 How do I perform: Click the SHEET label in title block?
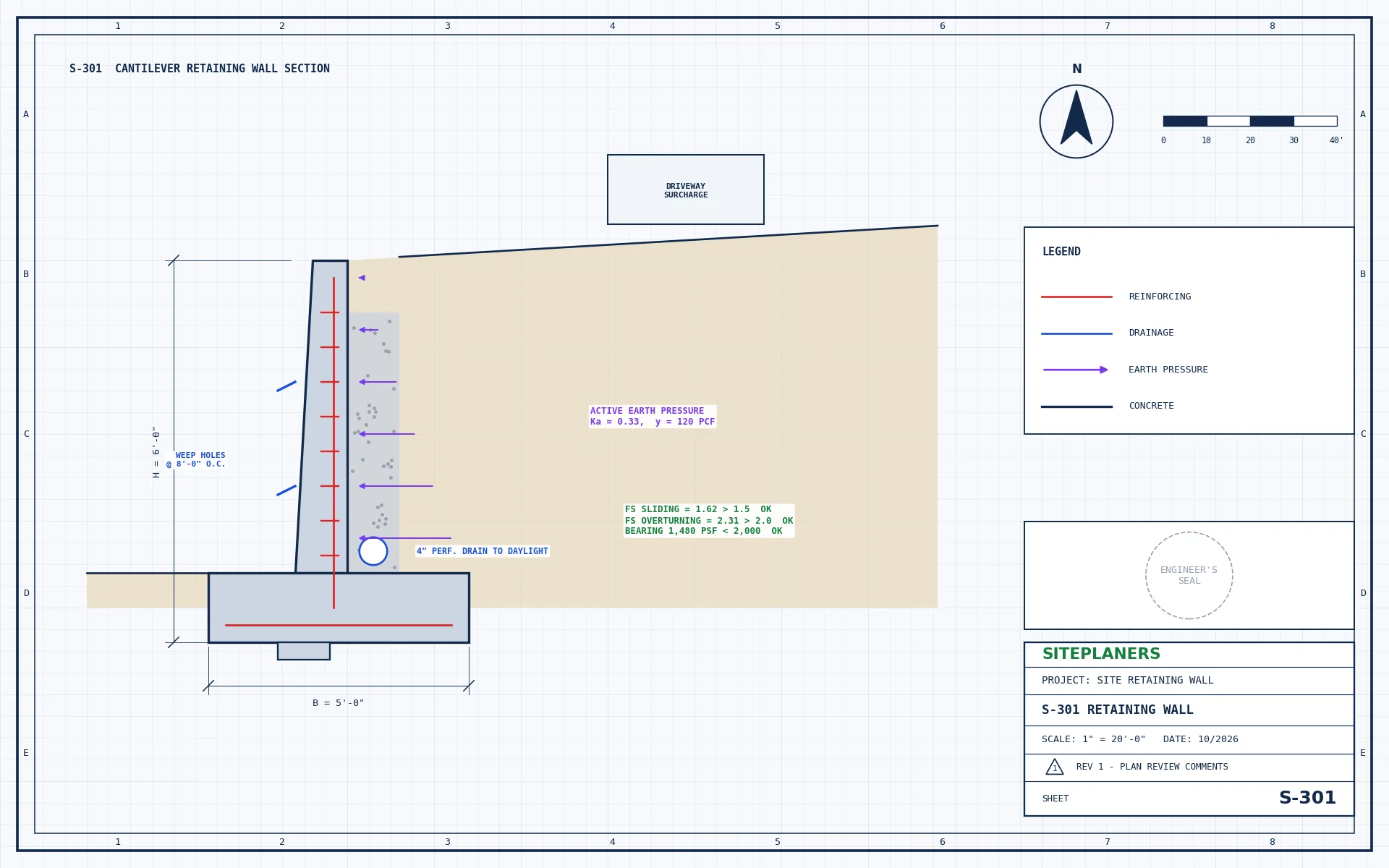[1055, 799]
